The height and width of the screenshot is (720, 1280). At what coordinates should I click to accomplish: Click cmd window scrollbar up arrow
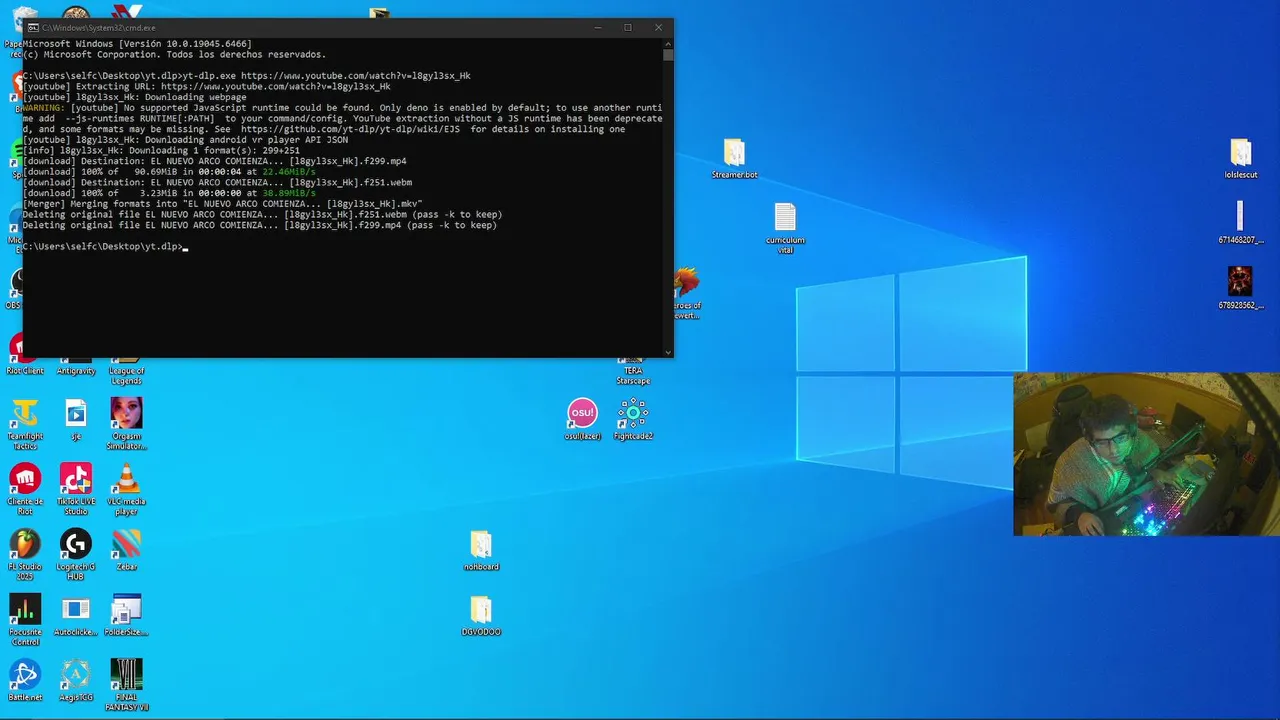(x=668, y=43)
